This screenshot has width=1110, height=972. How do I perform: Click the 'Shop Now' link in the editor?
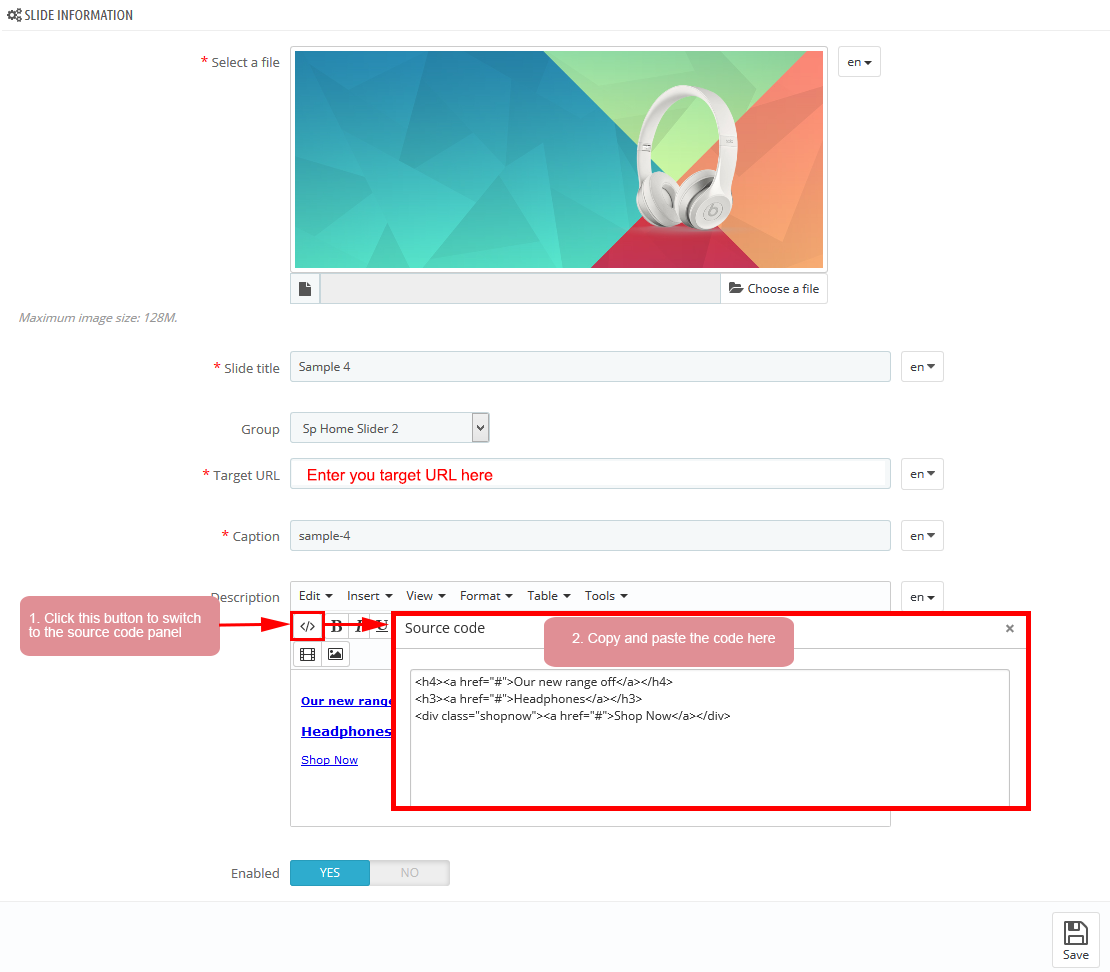click(x=329, y=760)
